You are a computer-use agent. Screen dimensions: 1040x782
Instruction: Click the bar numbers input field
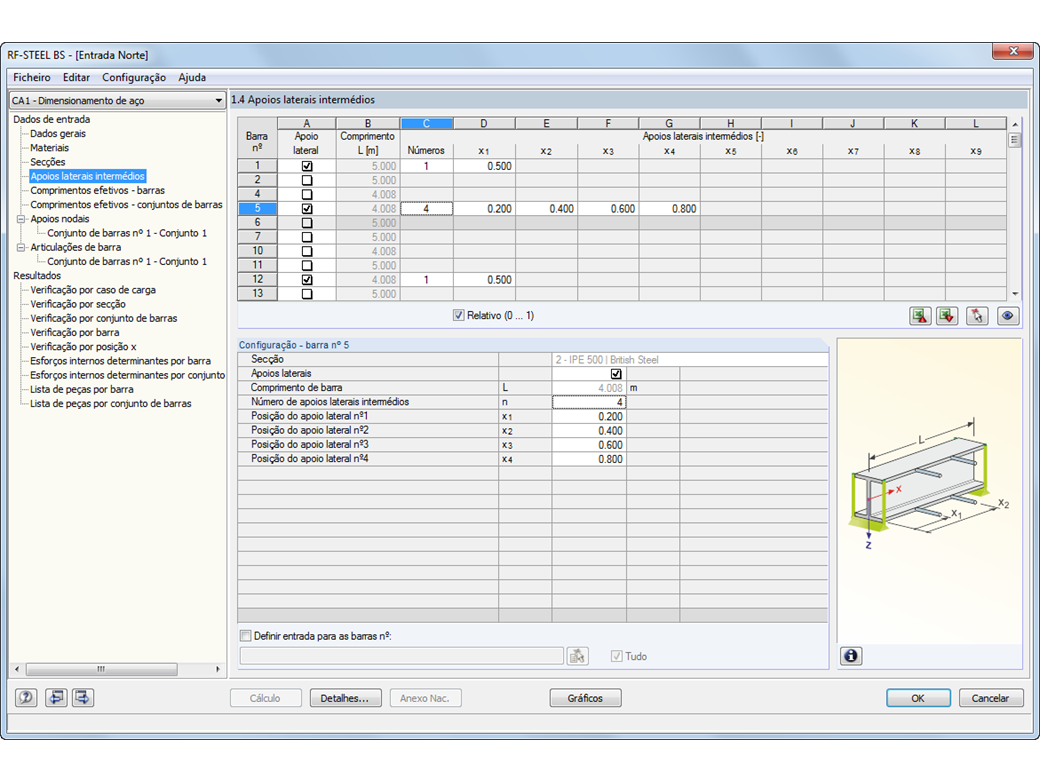401,656
